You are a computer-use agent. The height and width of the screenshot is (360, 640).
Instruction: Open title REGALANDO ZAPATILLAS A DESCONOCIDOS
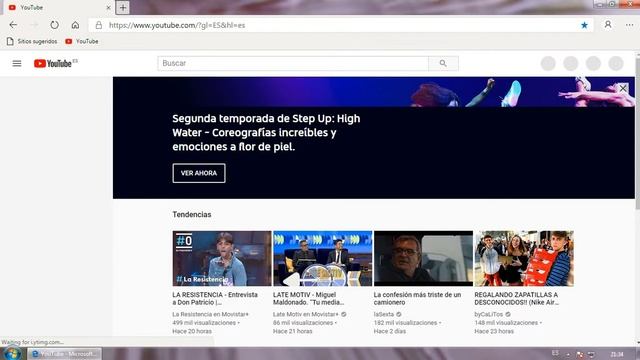click(x=516, y=298)
